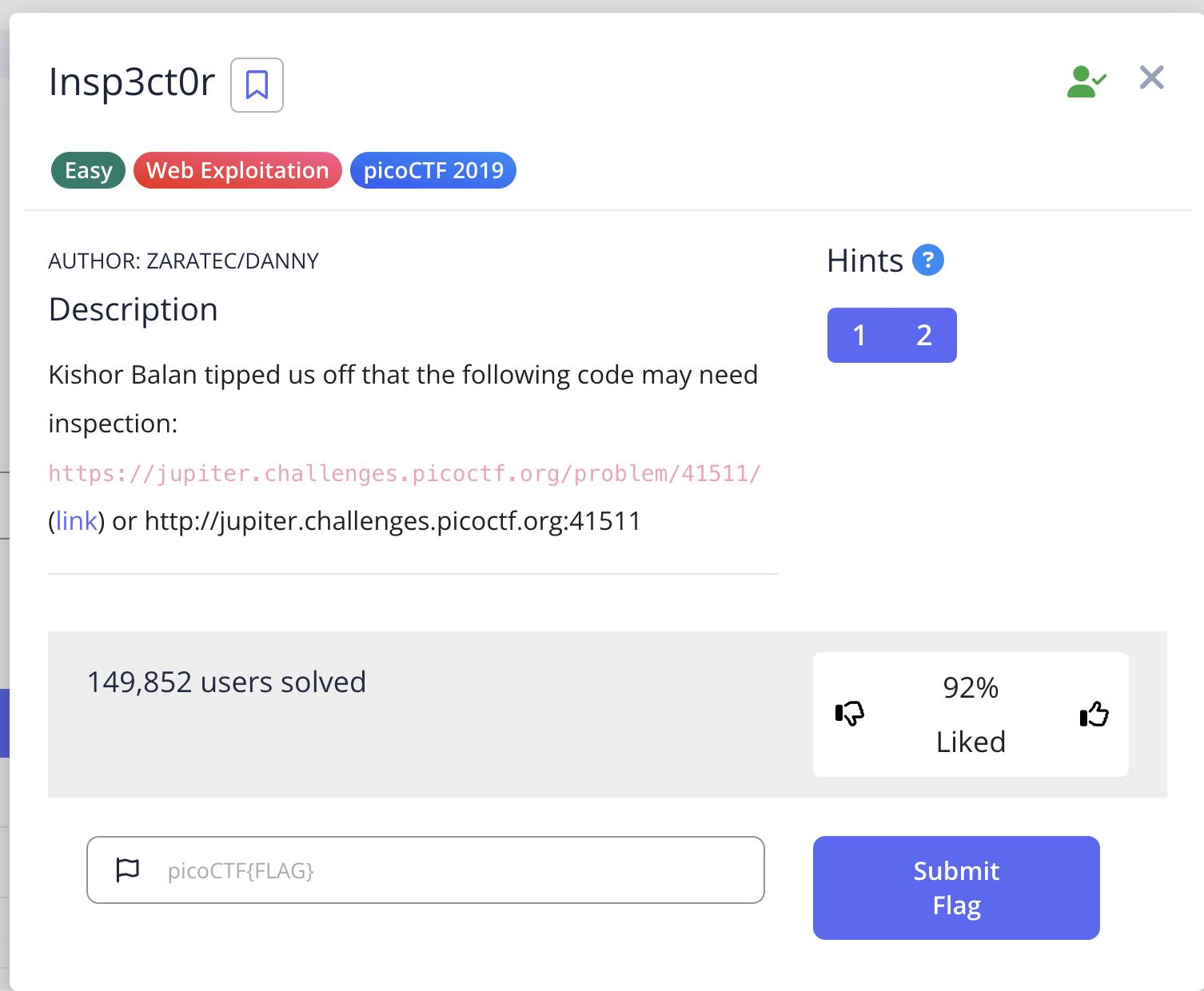Click the 92% Liked rating text
This screenshot has width=1204, height=991.
971,714
